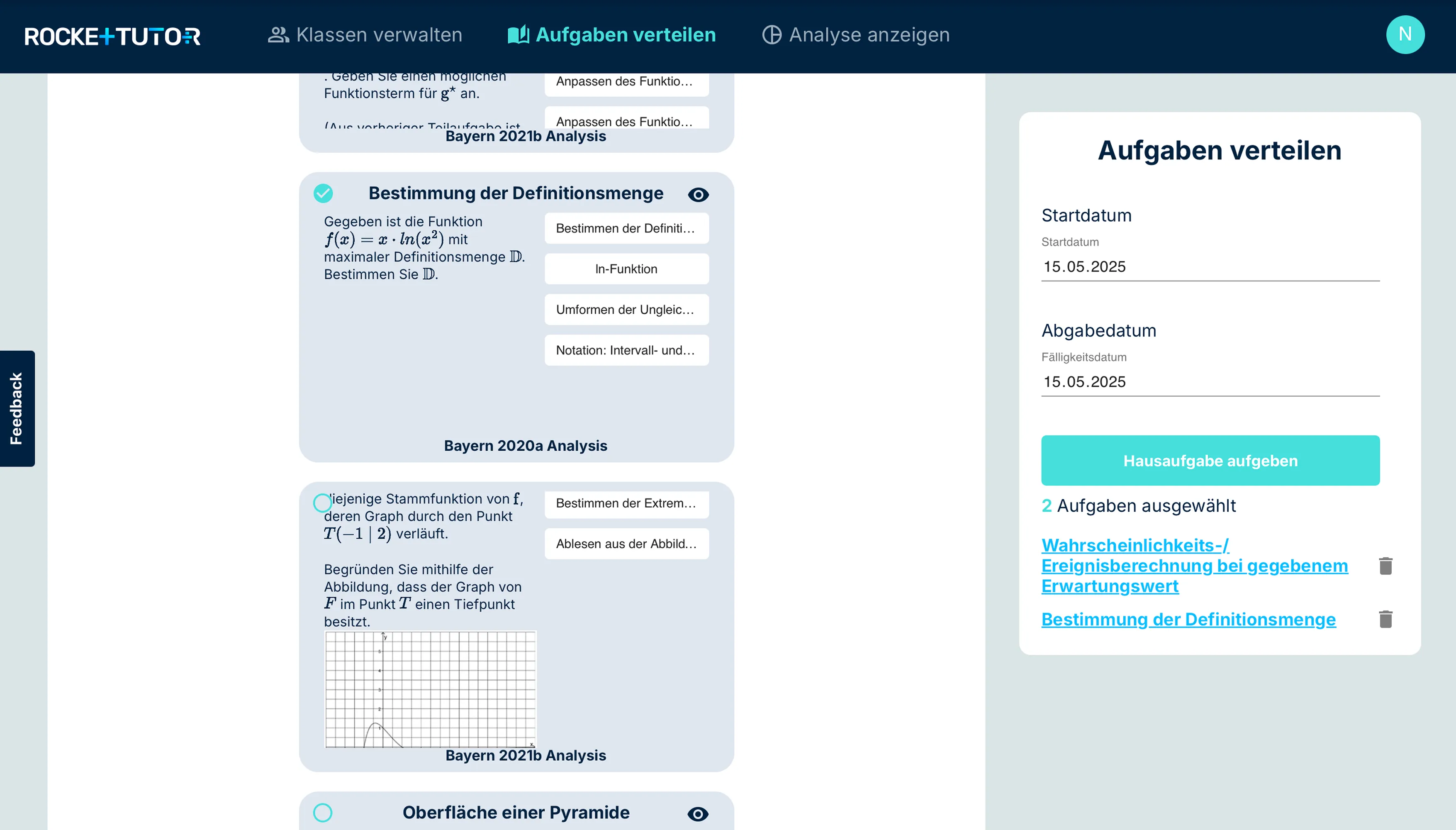
Task: Open the Abgabedatum date field
Action: (x=1210, y=382)
